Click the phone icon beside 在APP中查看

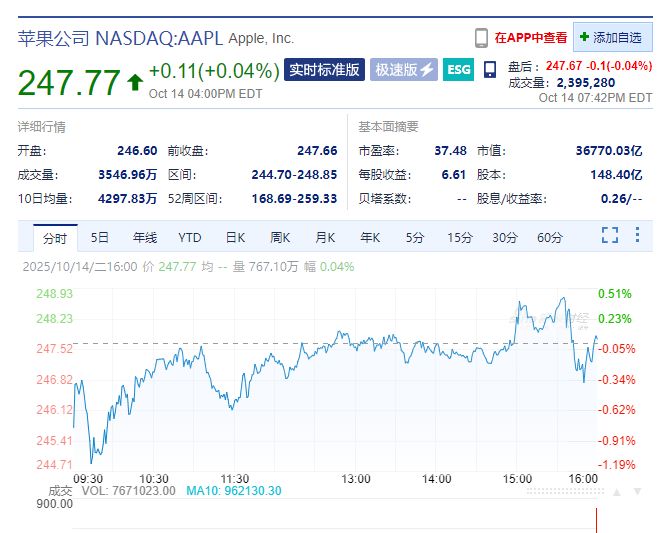(481, 38)
